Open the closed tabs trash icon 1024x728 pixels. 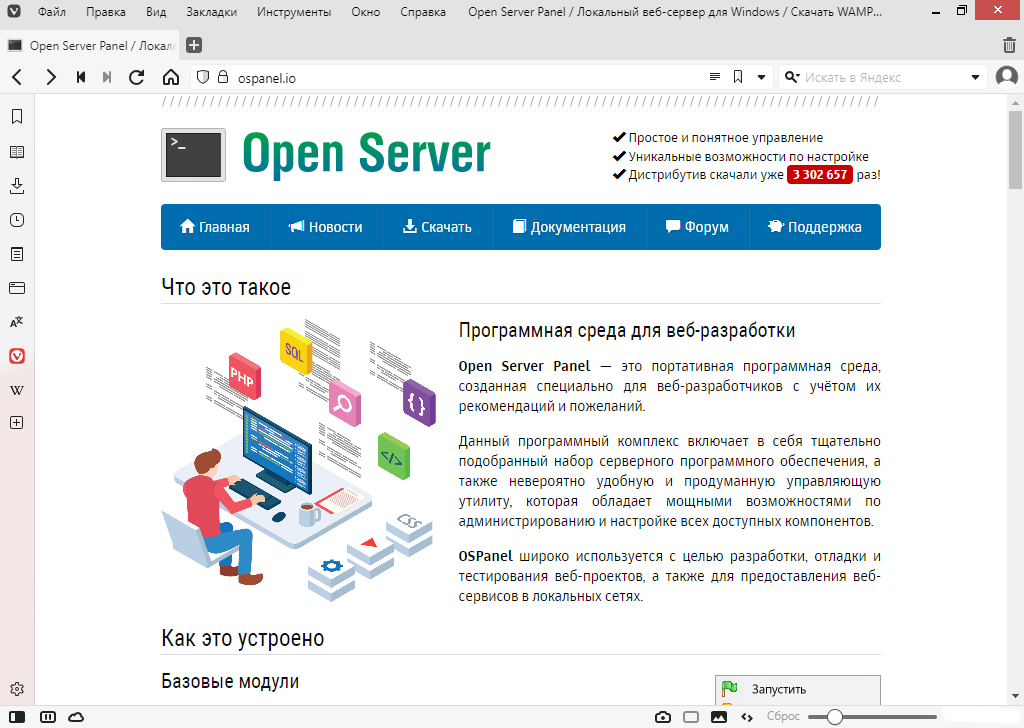point(1009,45)
